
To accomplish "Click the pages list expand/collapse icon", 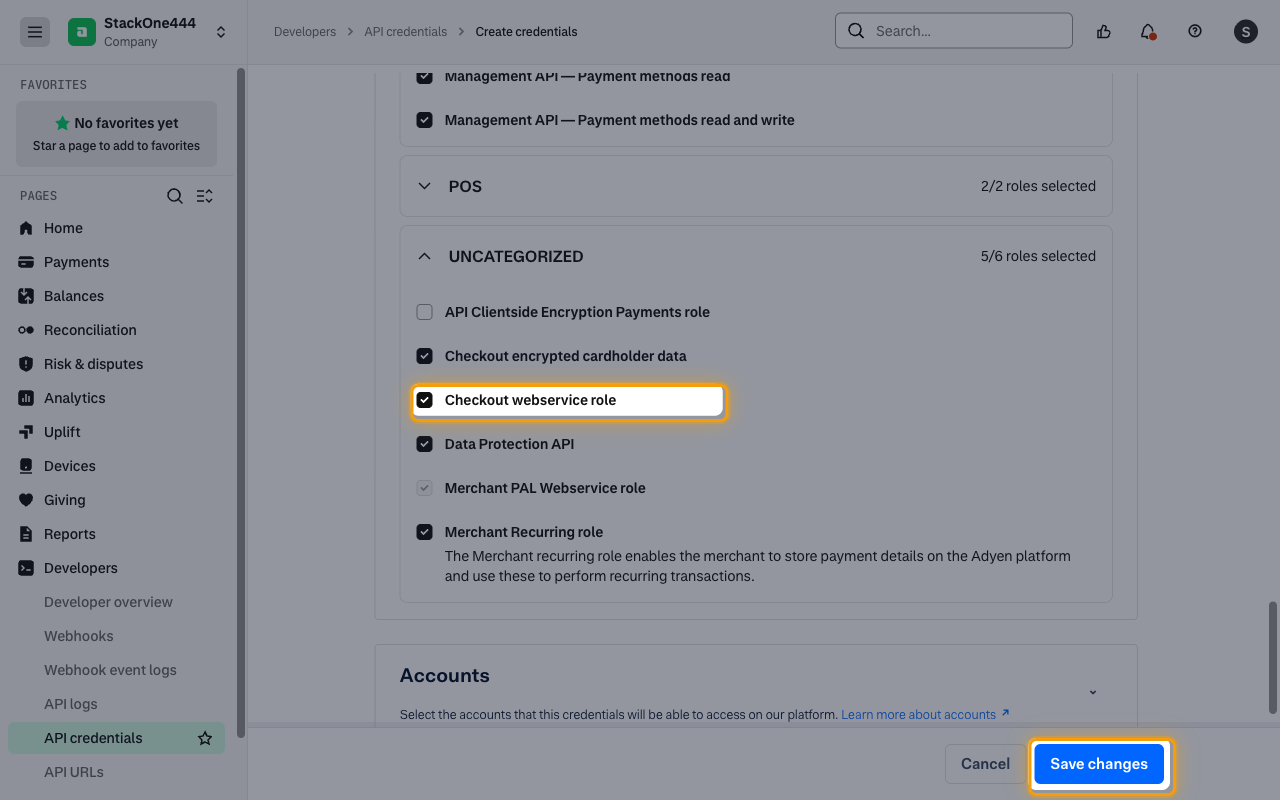I will tap(205, 196).
